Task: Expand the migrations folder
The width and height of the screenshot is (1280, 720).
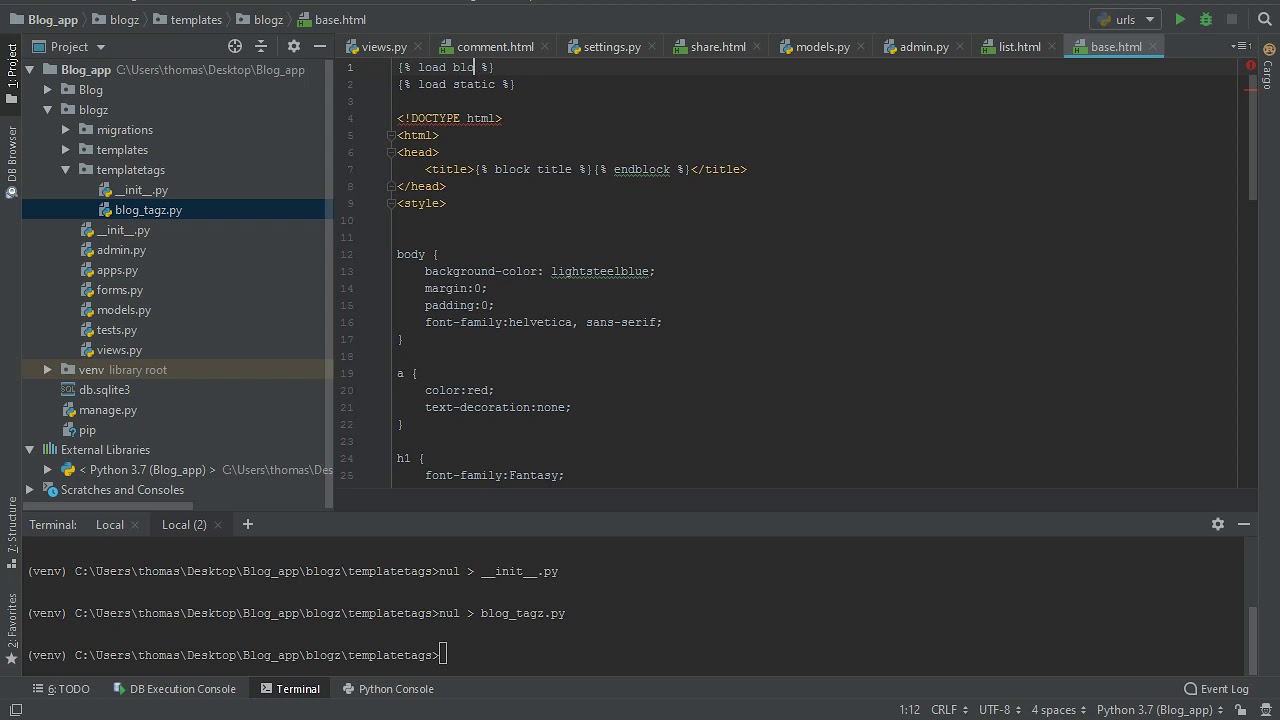Action: tap(66, 130)
